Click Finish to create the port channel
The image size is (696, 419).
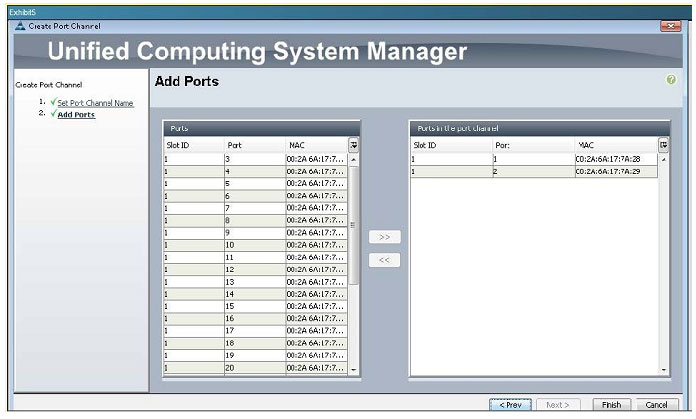(611, 405)
